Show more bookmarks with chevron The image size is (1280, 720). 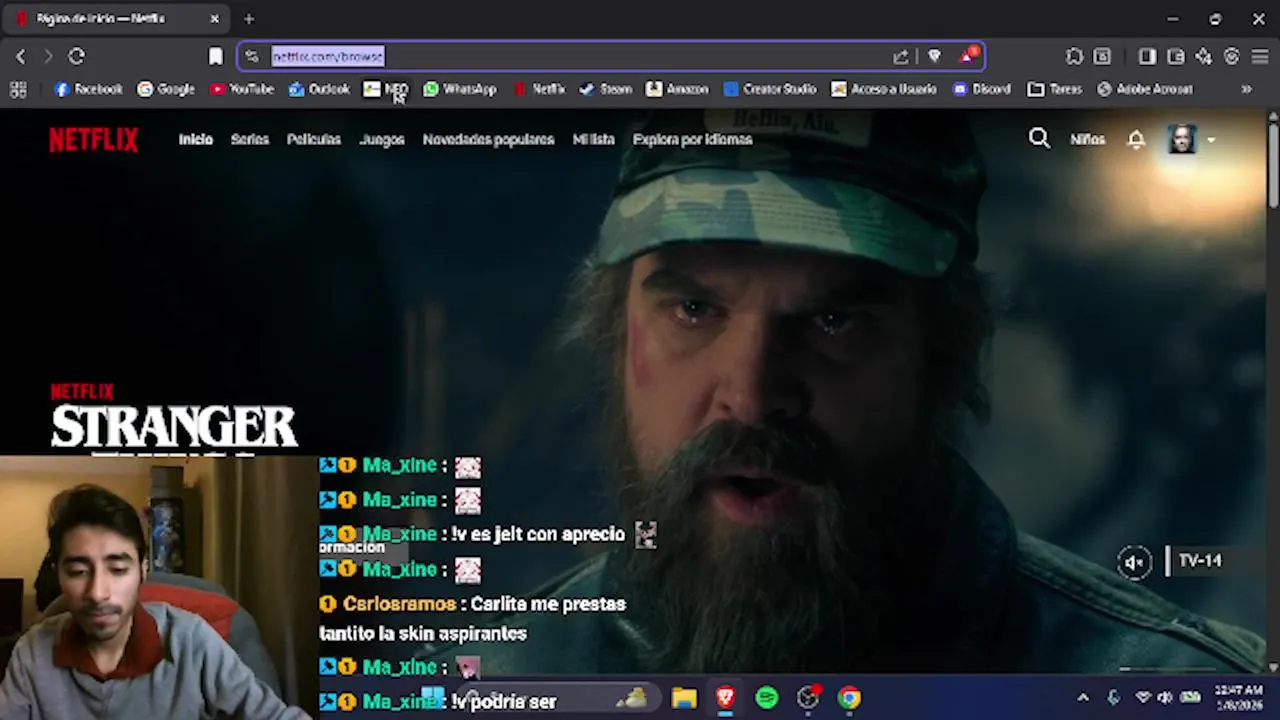click(x=1246, y=90)
